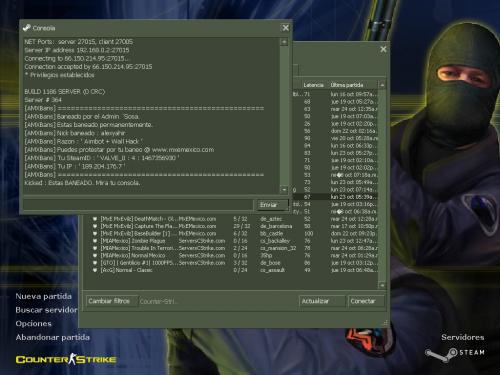The image size is (500, 375).
Task: Click the shield icon beside DeathMatch server
Action: click(95, 219)
